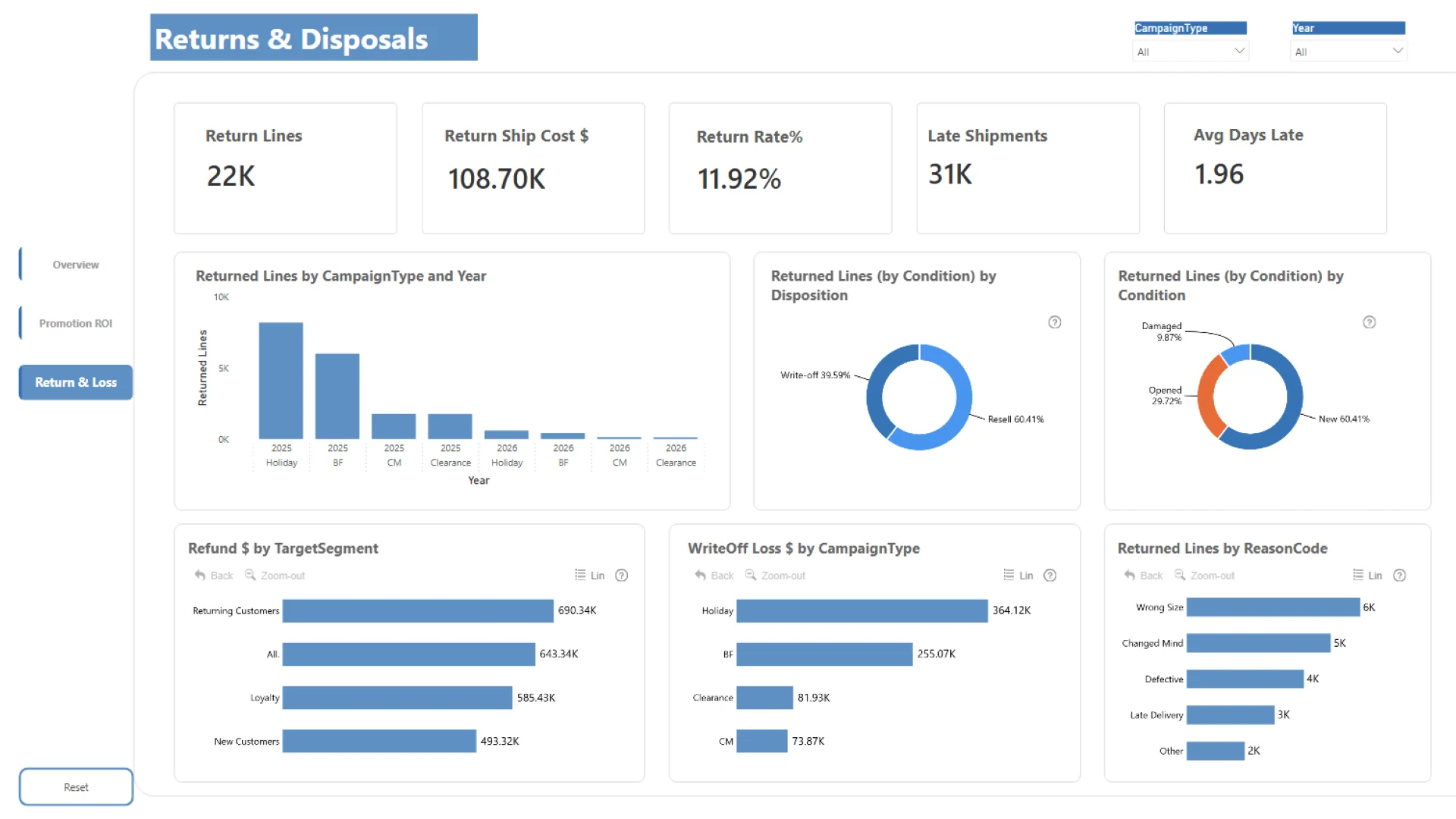Click Zoom-out magnifier in WriteOff Loss chart

point(751,575)
